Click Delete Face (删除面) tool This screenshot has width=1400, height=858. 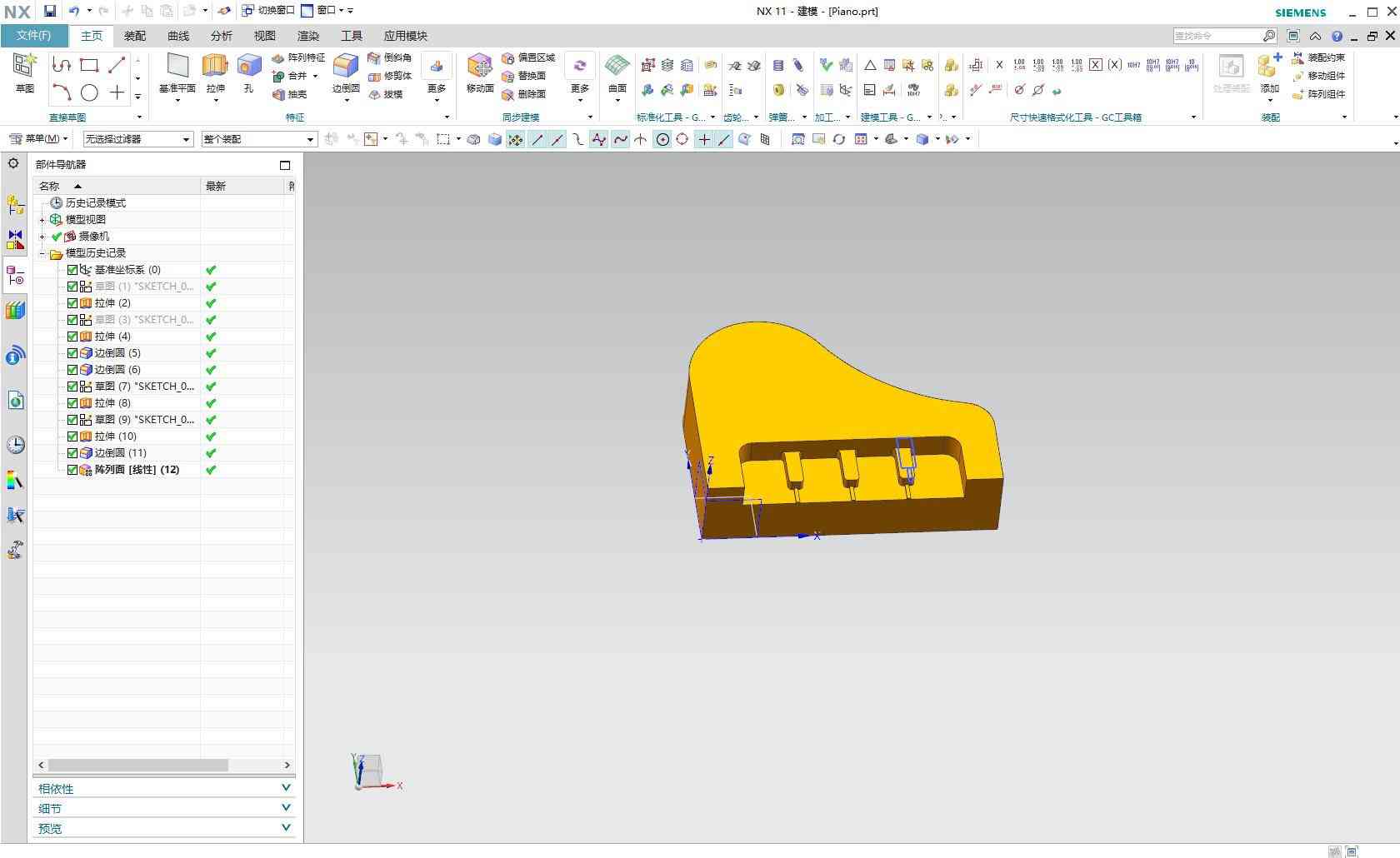pos(524,94)
